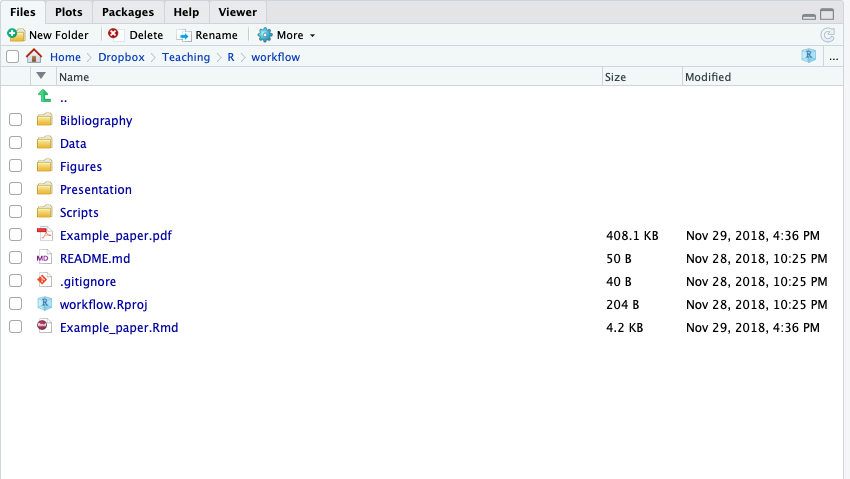Click the sort arrow in column header
The image size is (850, 479).
[41, 76]
